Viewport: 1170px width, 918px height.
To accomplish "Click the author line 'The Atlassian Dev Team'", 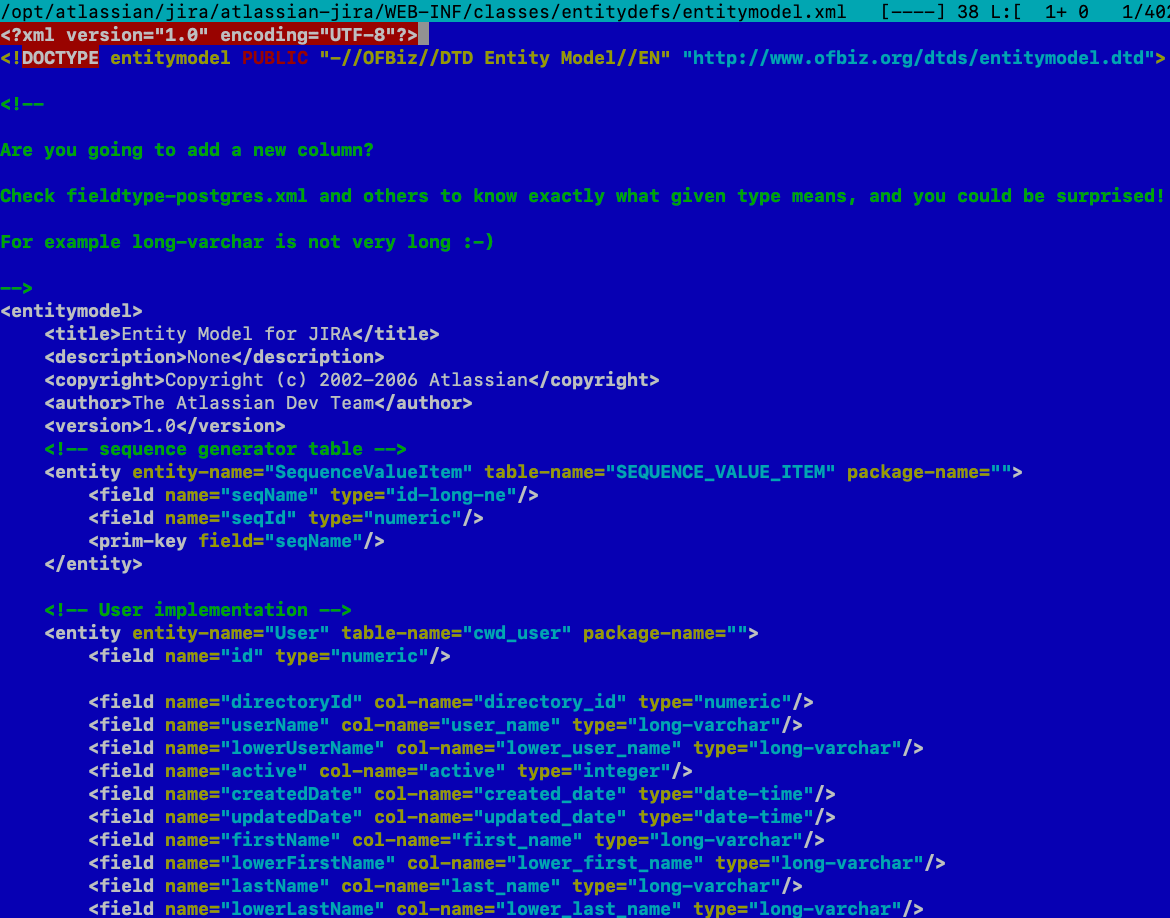I will pyautogui.click(x=258, y=403).
